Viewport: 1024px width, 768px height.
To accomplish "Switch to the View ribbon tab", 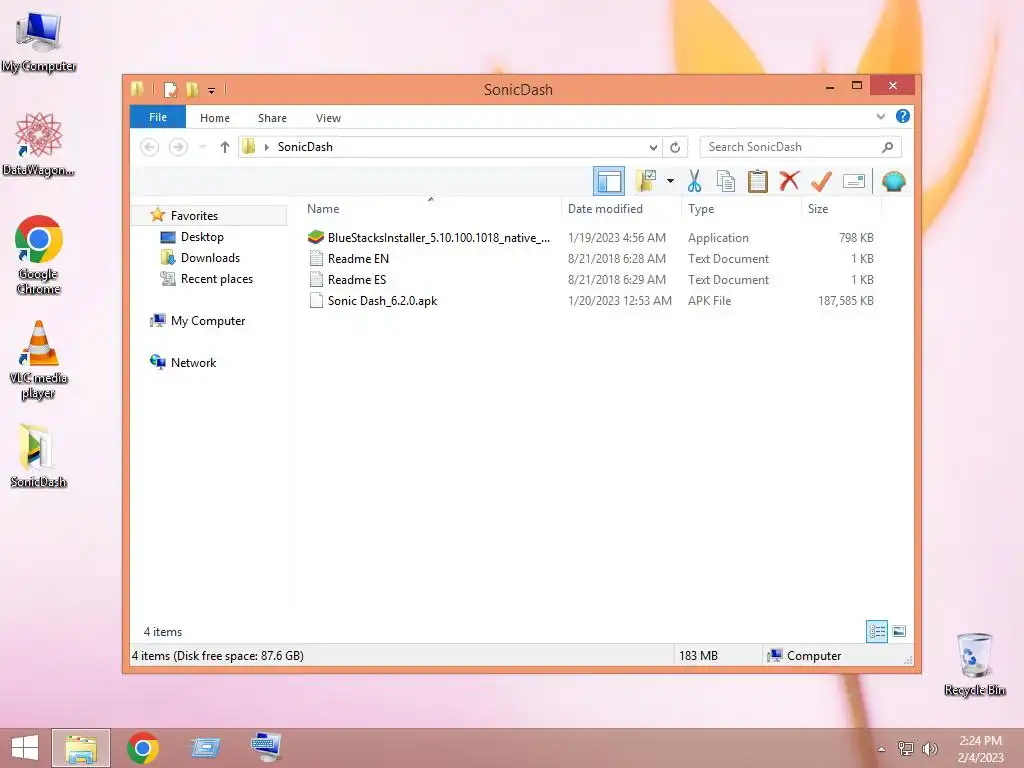I will point(328,118).
